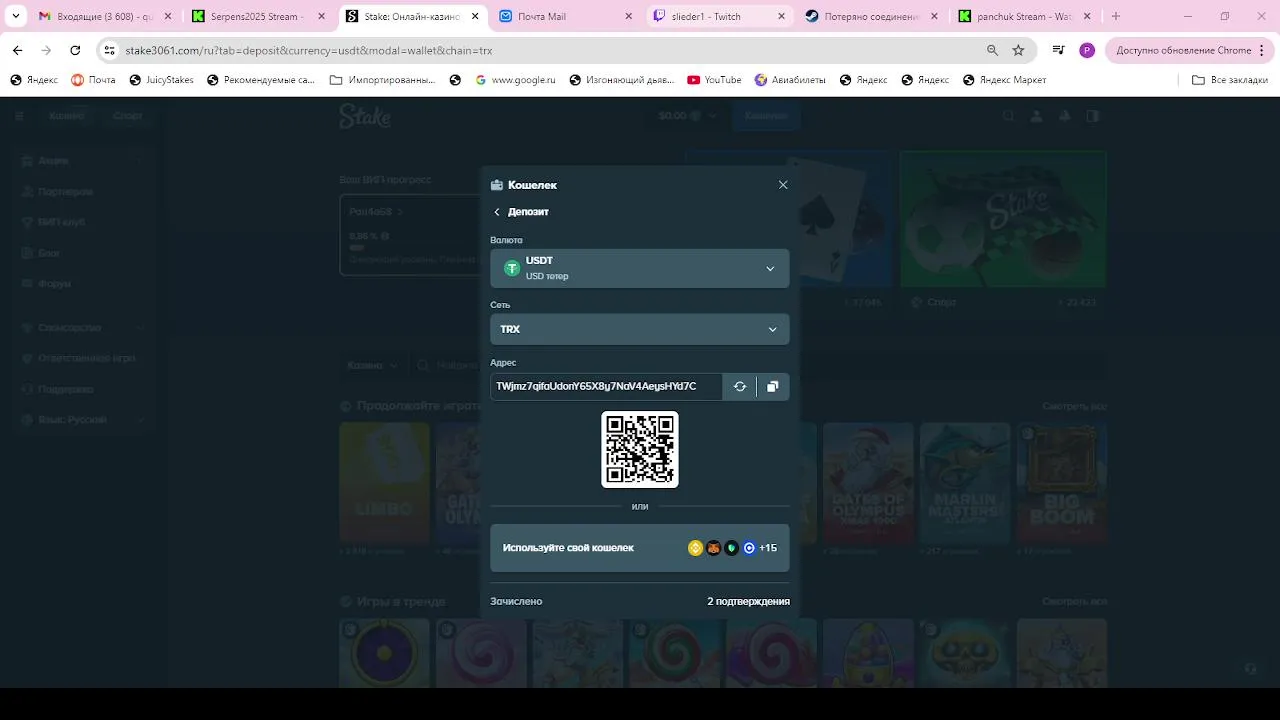Open ВИП клуб in the sidebar
The width and height of the screenshot is (1280, 720).
point(83,222)
